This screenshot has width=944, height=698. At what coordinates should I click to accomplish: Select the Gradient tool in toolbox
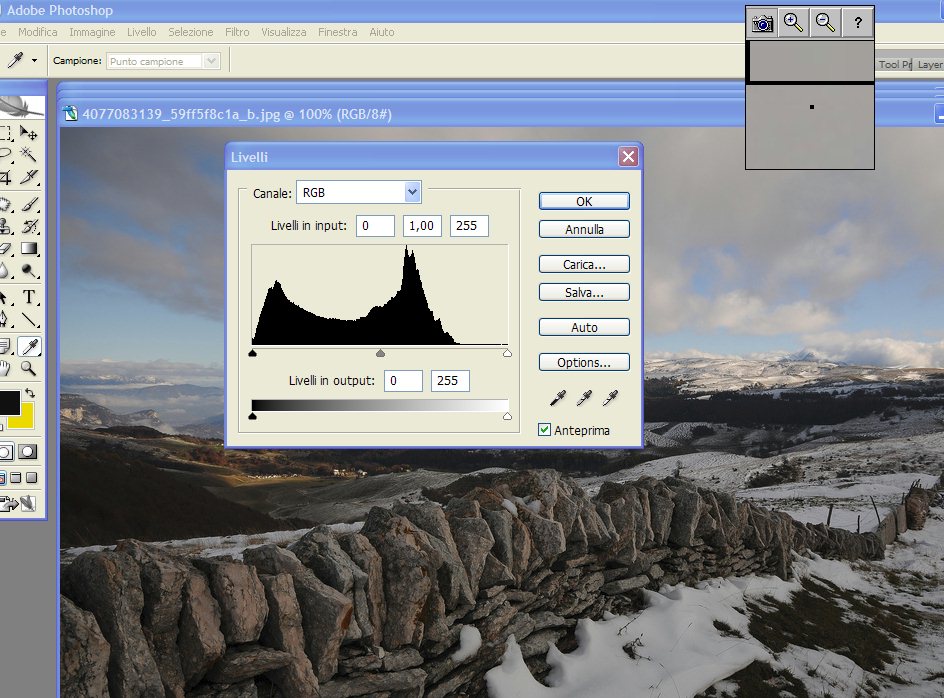[x=30, y=249]
